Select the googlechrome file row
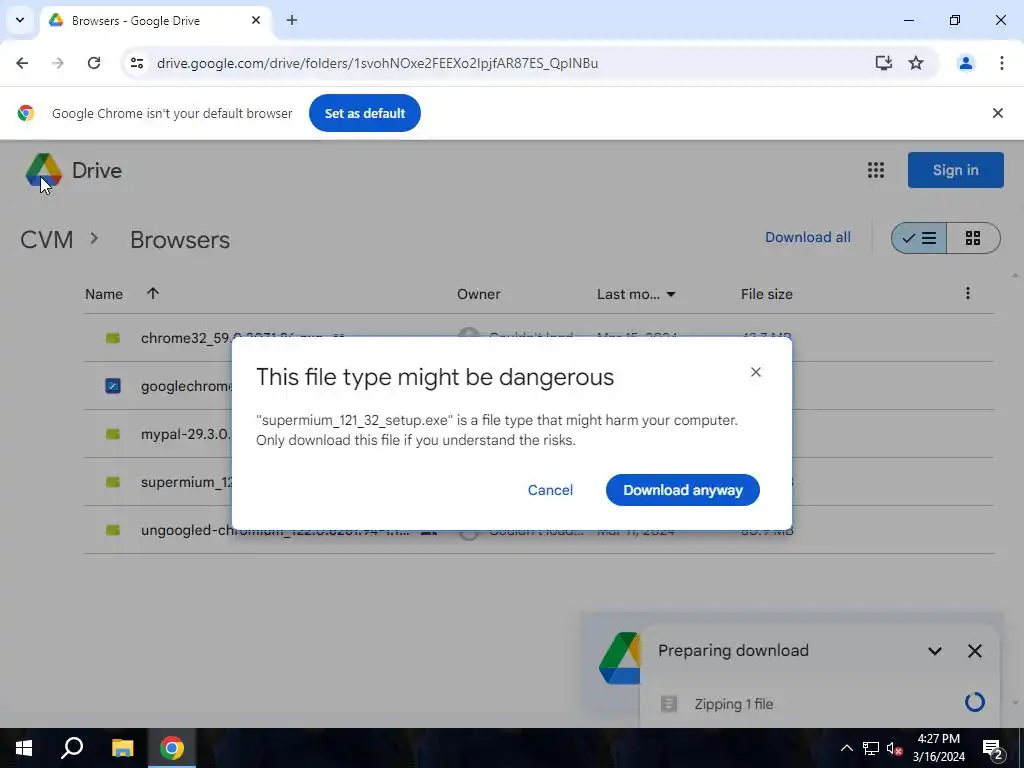The image size is (1024, 768). click(x=539, y=386)
